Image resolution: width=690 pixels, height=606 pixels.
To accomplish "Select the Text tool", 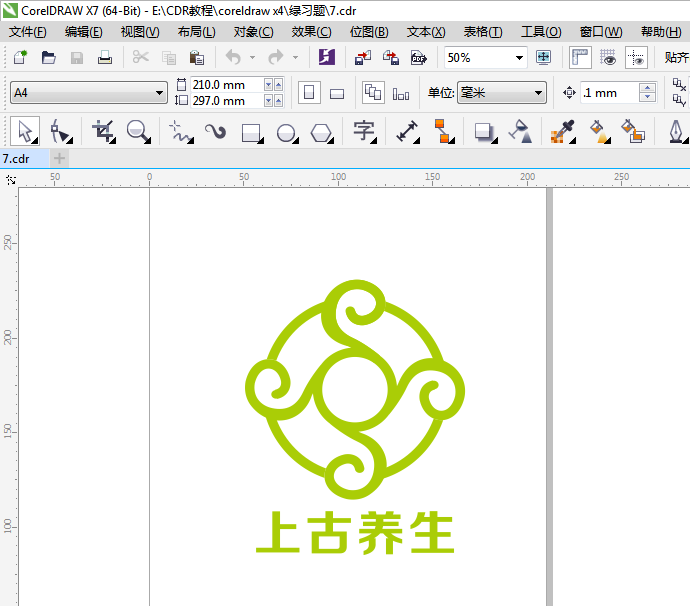I will point(363,131).
